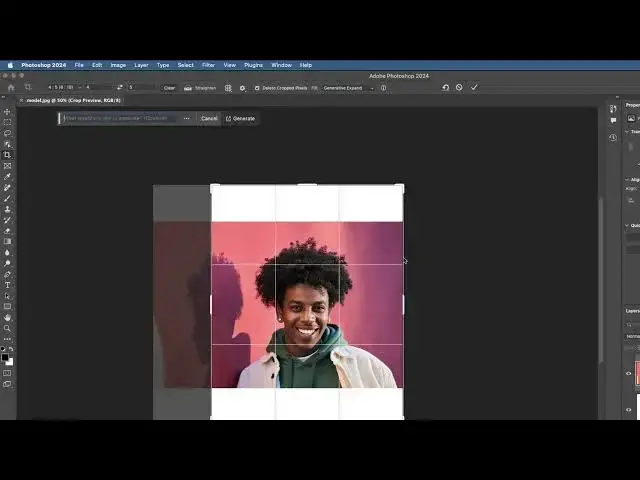Screen dimensions: 640x480
Task: Click Cancel in the contextual task bar
Action: [209, 118]
